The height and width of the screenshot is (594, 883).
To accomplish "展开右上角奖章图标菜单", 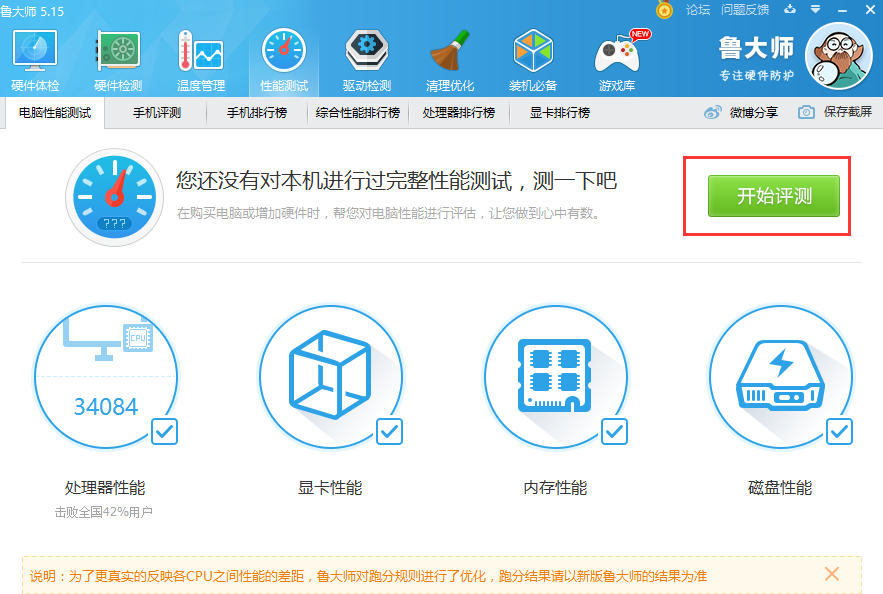I will click(664, 11).
